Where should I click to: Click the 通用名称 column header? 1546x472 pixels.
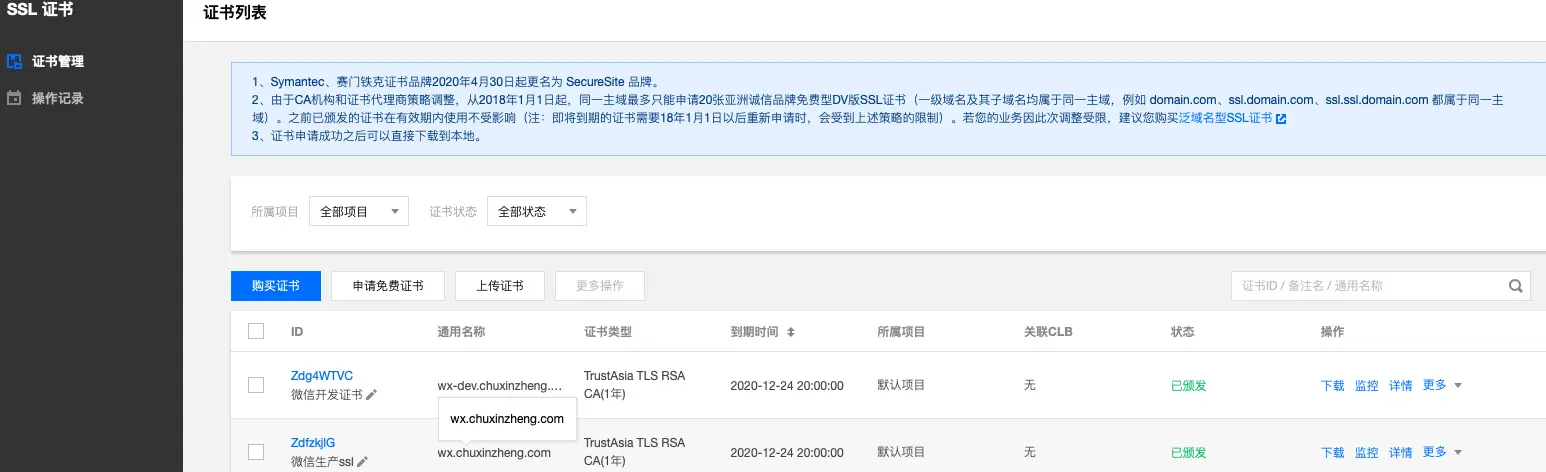tap(461, 331)
